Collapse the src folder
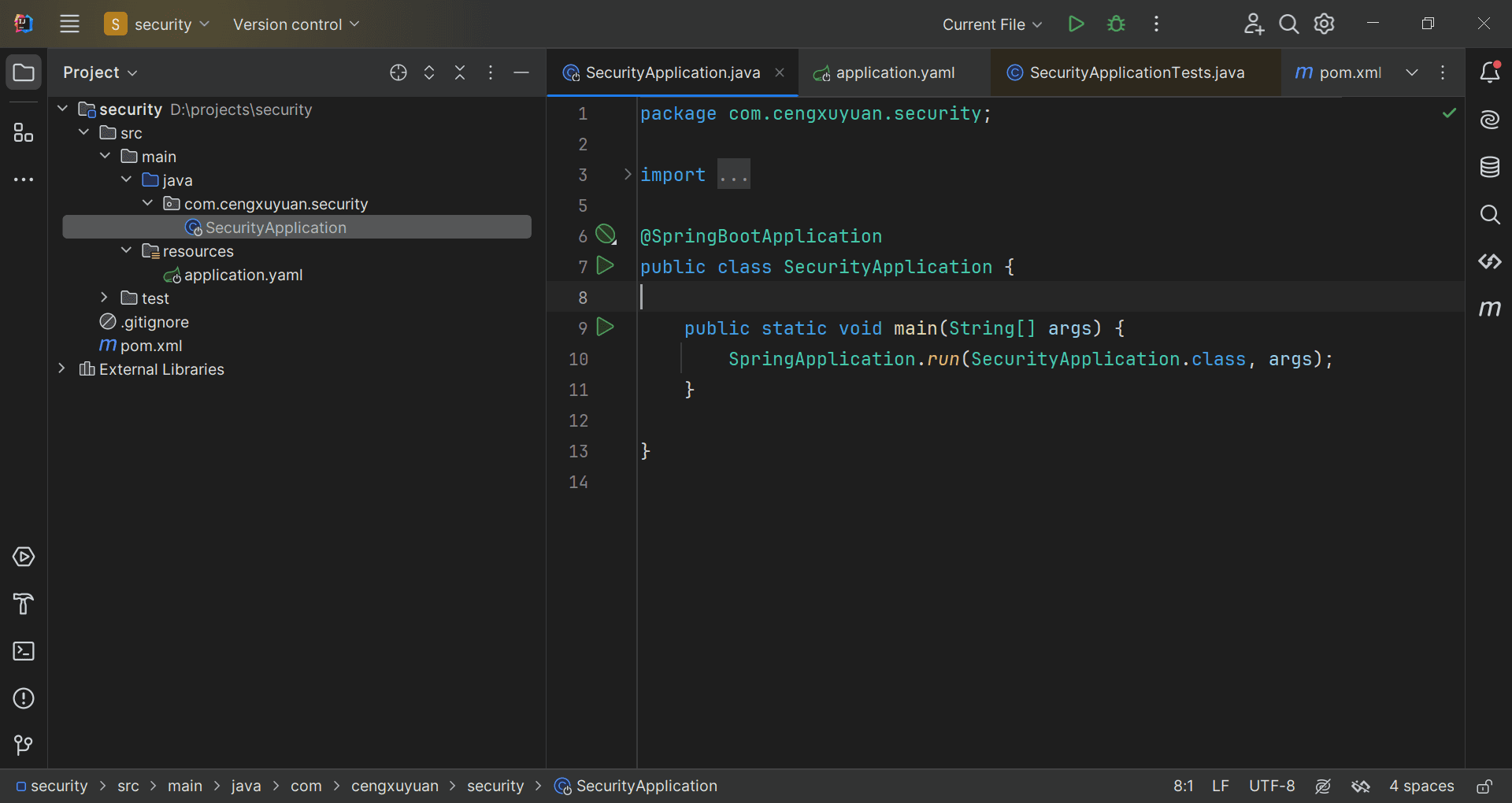The width and height of the screenshot is (1512, 803). tap(84, 132)
